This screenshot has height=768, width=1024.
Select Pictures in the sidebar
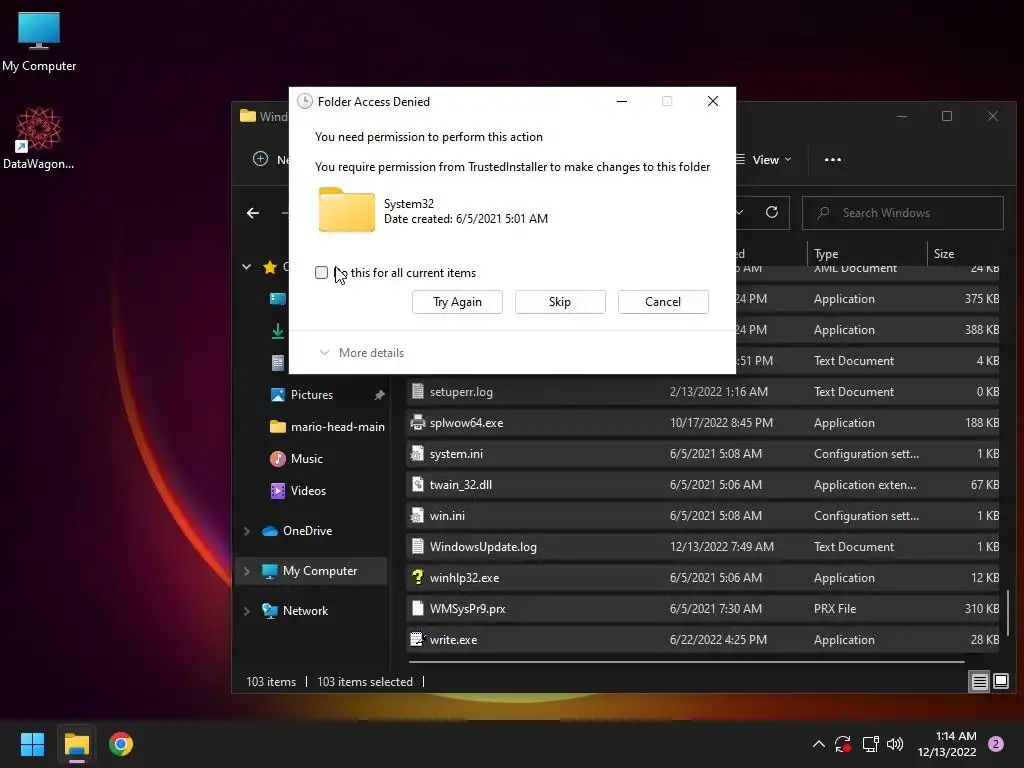click(312, 394)
